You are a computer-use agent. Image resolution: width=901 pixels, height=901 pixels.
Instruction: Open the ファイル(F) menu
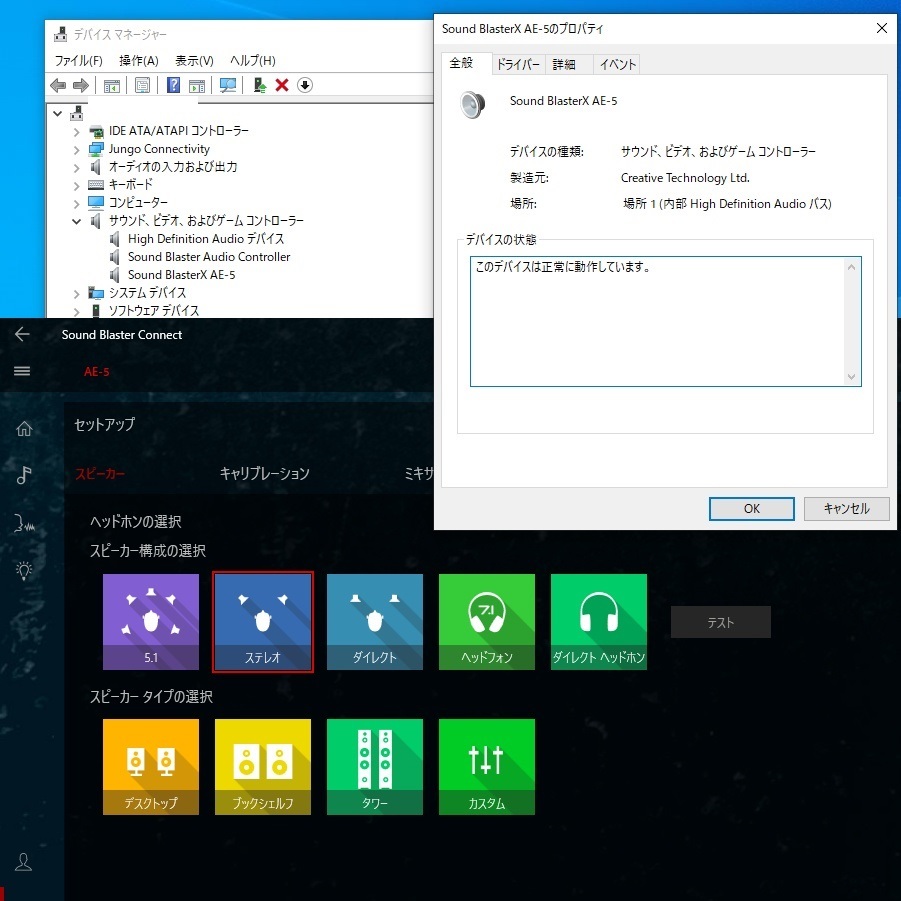78,60
